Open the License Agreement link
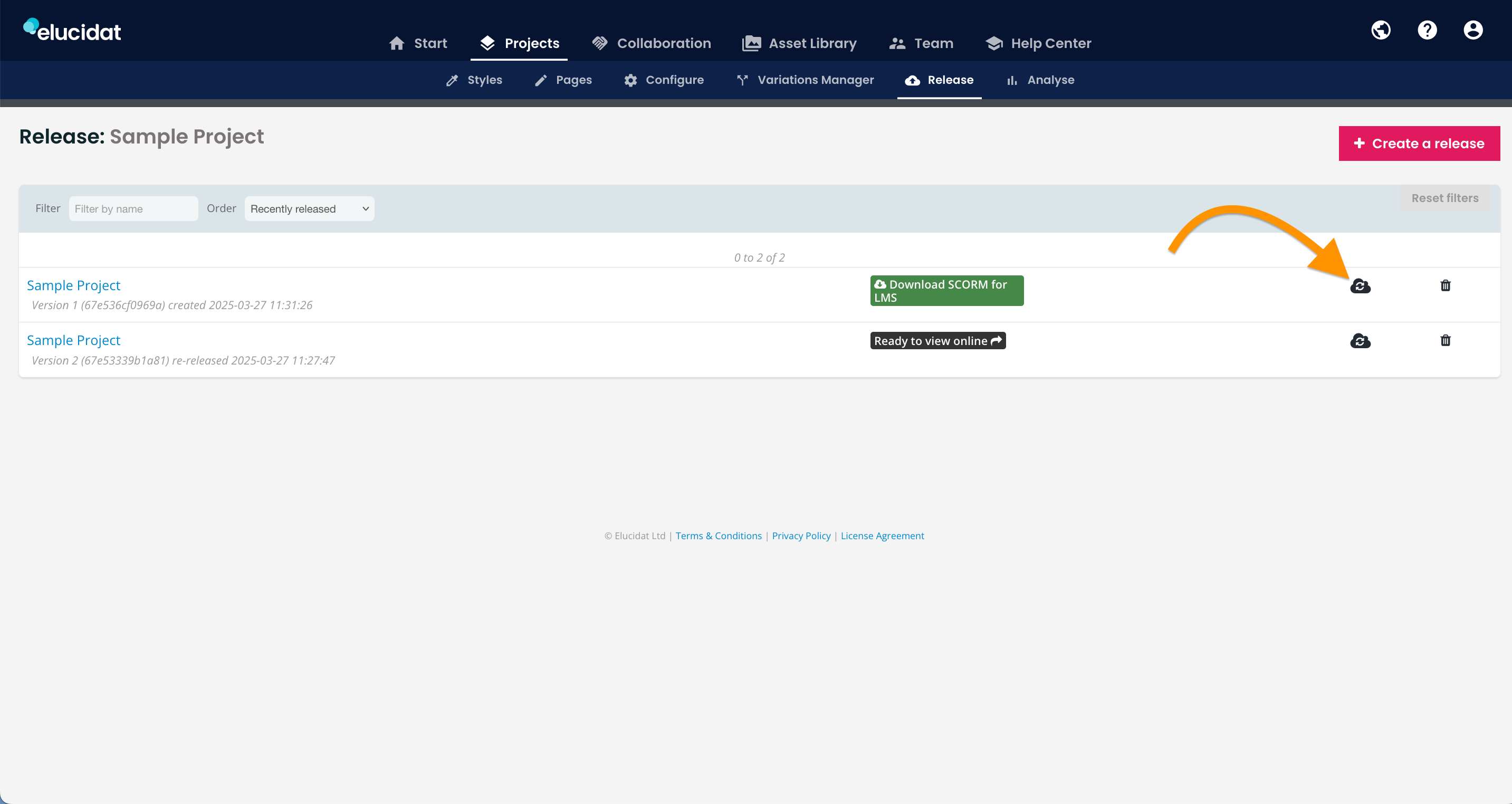 coord(882,535)
